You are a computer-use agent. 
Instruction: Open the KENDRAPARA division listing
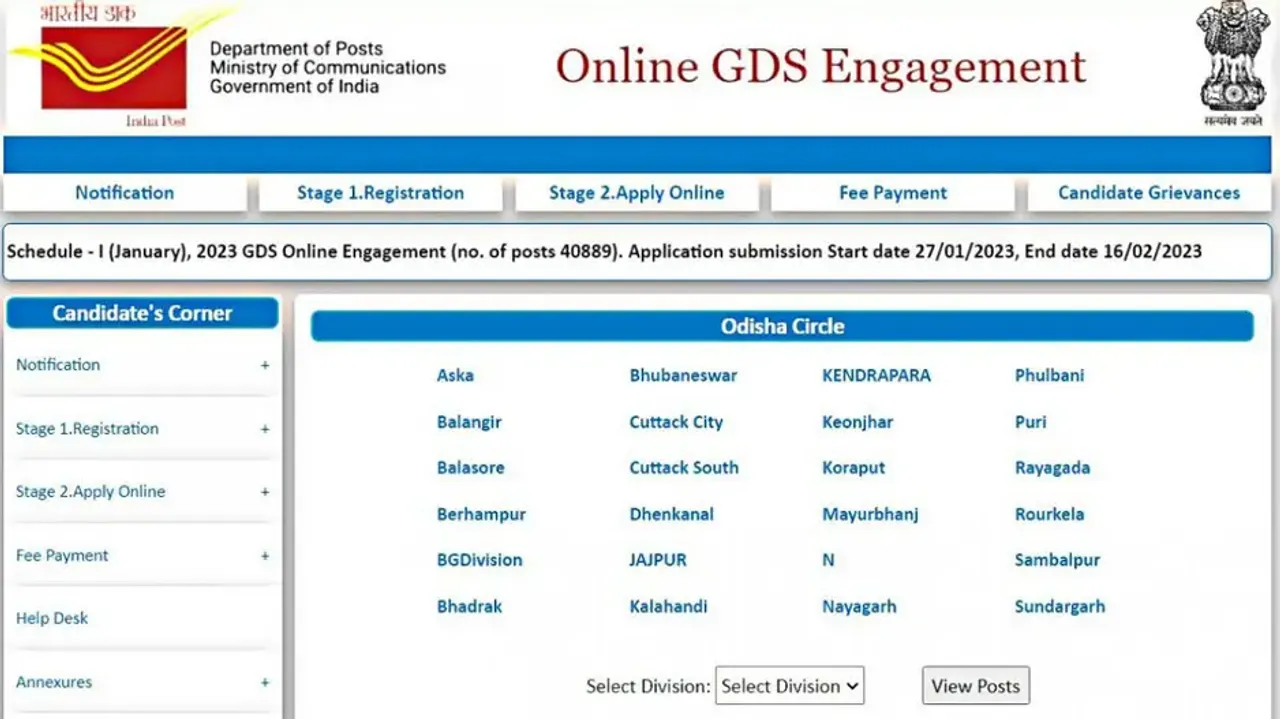876,375
